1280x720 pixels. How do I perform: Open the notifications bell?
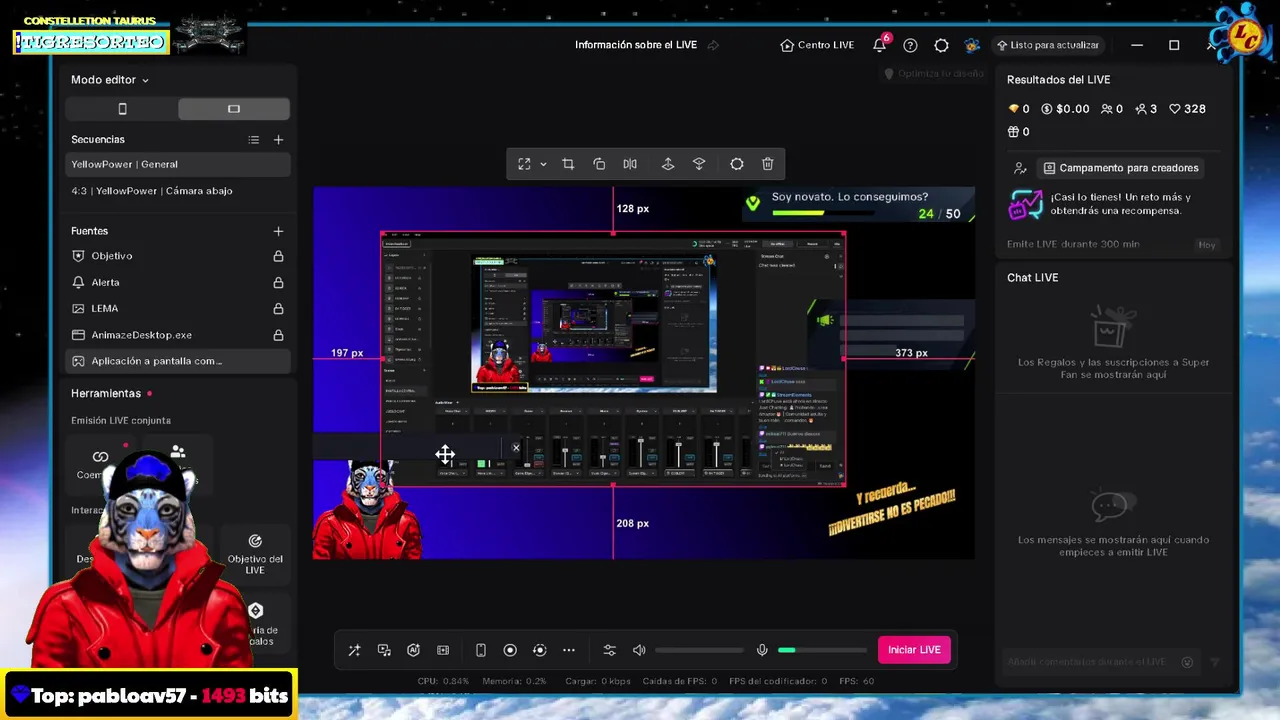(x=879, y=45)
